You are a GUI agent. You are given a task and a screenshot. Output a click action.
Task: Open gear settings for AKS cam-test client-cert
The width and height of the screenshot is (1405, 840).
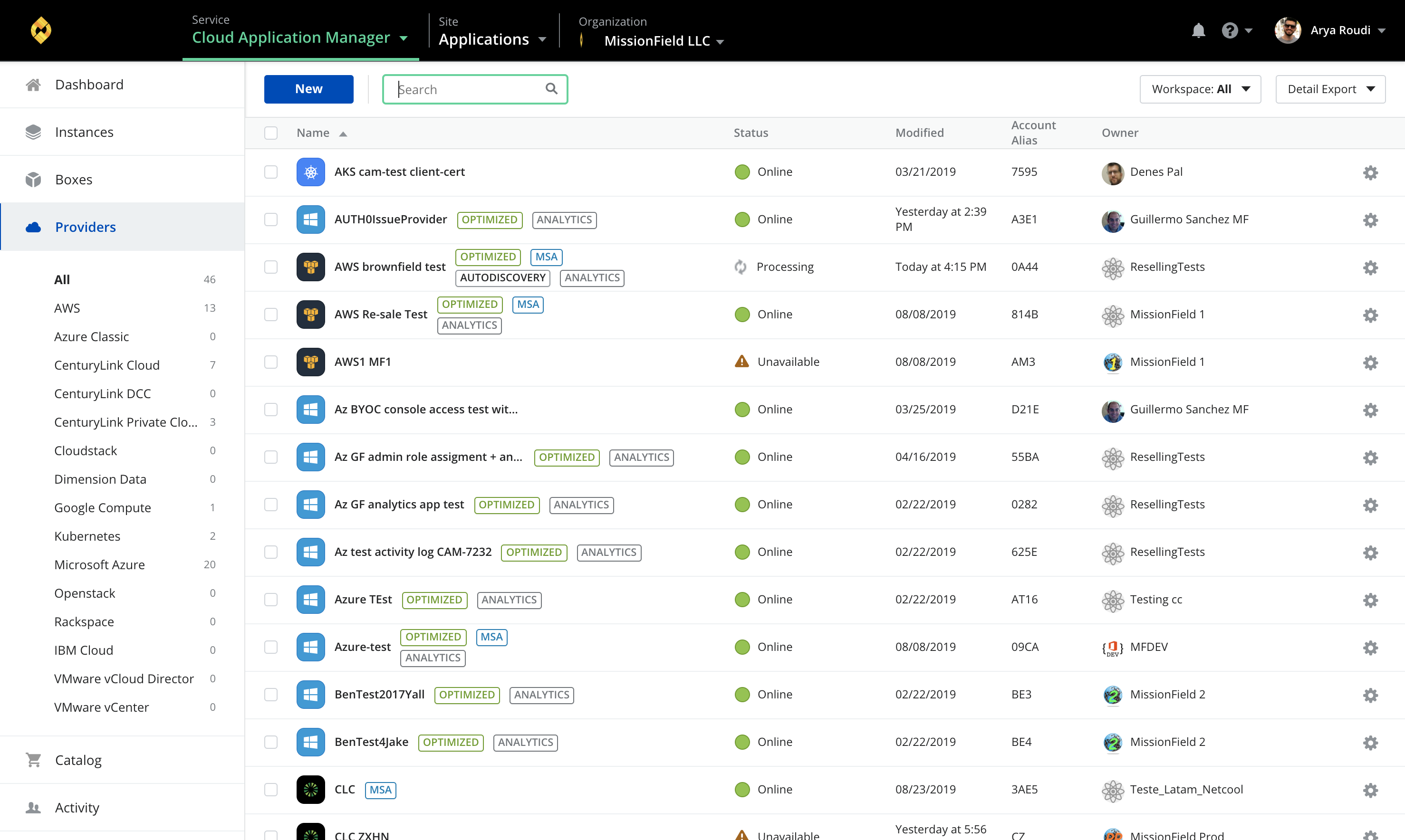[x=1370, y=172]
